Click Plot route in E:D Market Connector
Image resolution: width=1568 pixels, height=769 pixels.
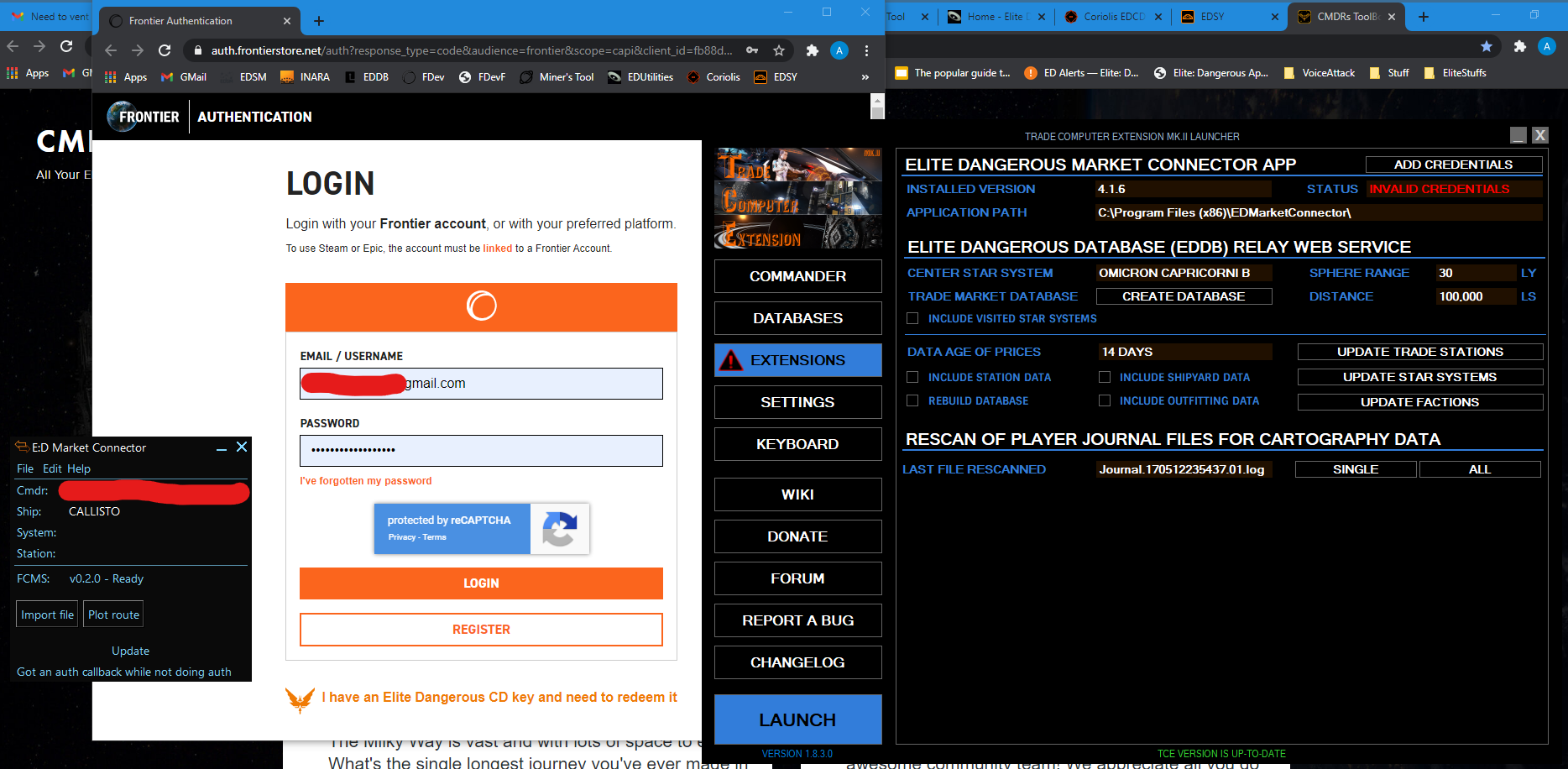coord(113,615)
